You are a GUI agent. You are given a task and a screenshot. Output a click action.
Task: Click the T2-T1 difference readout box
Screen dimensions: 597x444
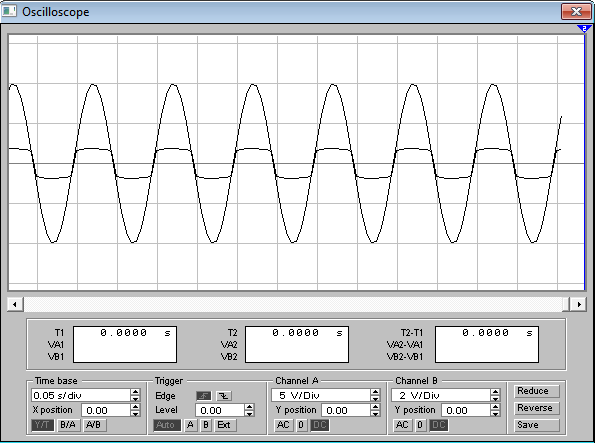coord(487,345)
